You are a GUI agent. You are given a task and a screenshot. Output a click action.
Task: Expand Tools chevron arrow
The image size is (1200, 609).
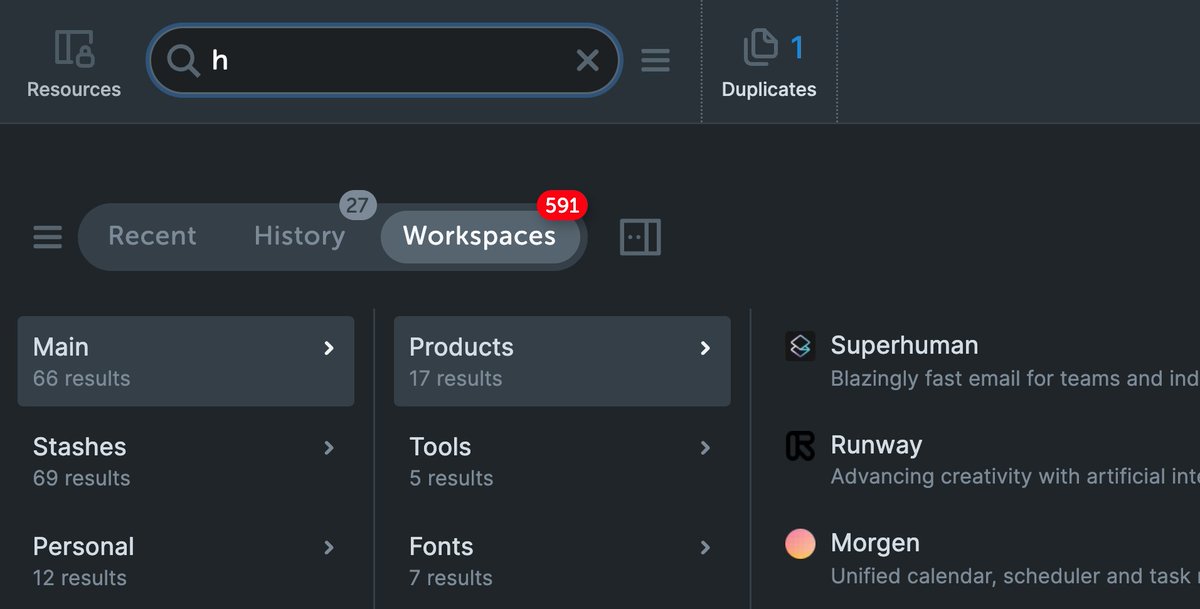pyautogui.click(x=705, y=448)
